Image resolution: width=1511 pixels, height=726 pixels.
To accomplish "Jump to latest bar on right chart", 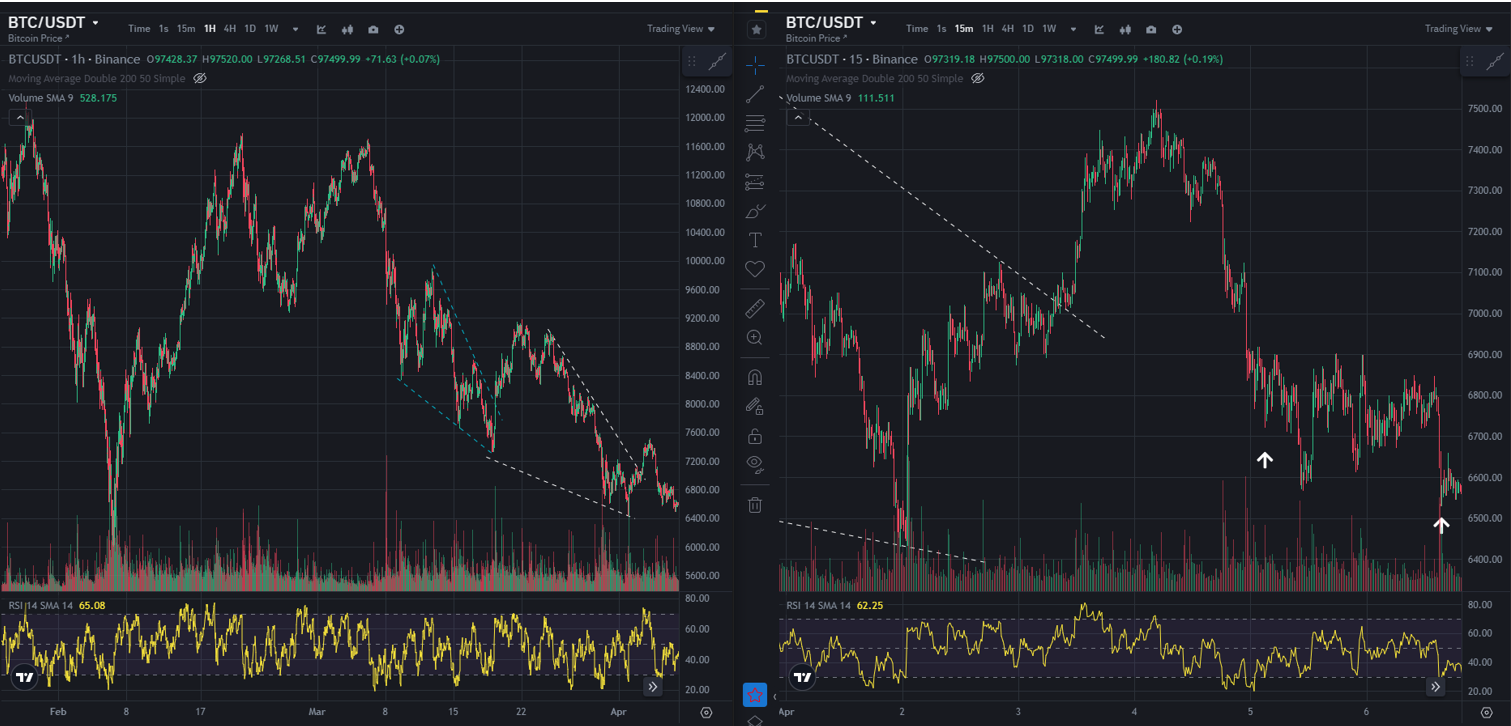I will pyautogui.click(x=1436, y=687).
